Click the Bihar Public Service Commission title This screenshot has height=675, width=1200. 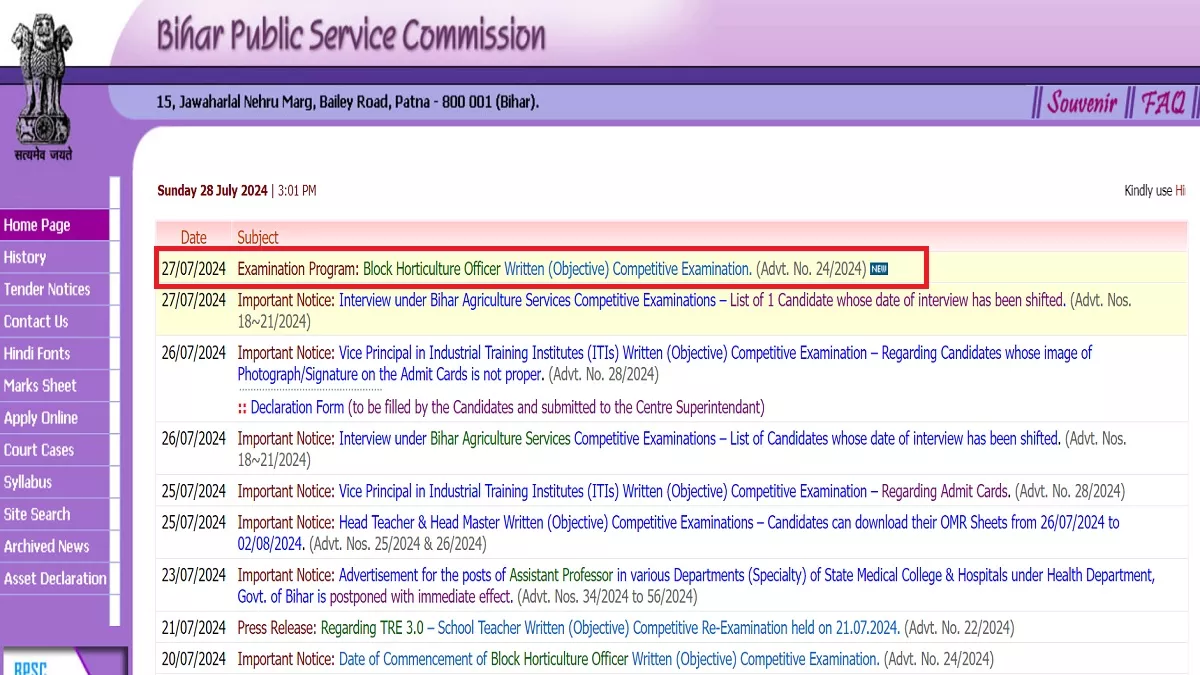click(351, 36)
